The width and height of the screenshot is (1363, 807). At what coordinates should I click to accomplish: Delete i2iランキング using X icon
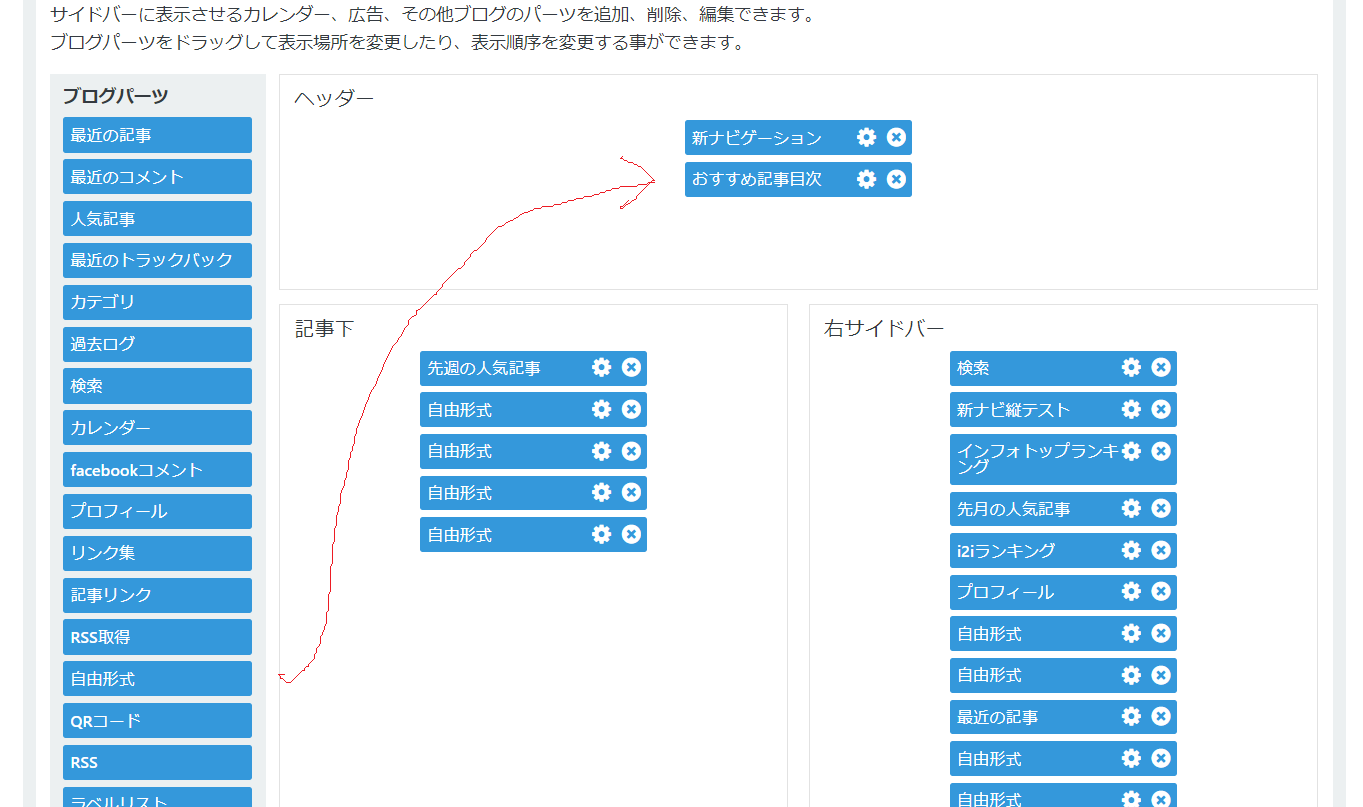click(x=1161, y=550)
